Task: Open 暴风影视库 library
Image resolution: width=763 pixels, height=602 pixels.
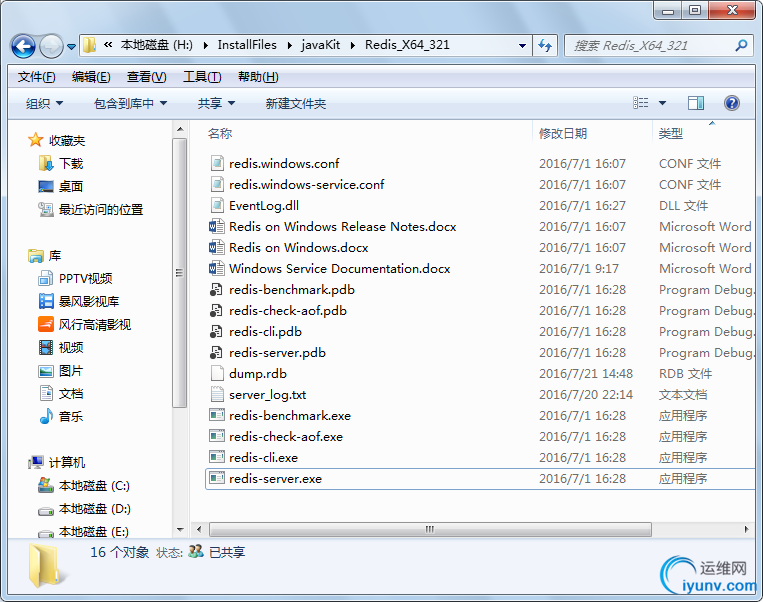Action: coord(89,301)
